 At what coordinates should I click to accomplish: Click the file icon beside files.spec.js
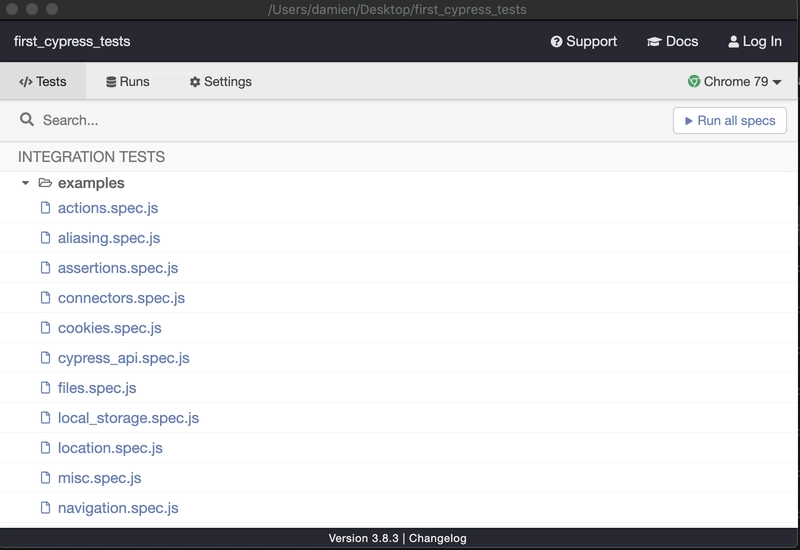[x=45, y=388]
